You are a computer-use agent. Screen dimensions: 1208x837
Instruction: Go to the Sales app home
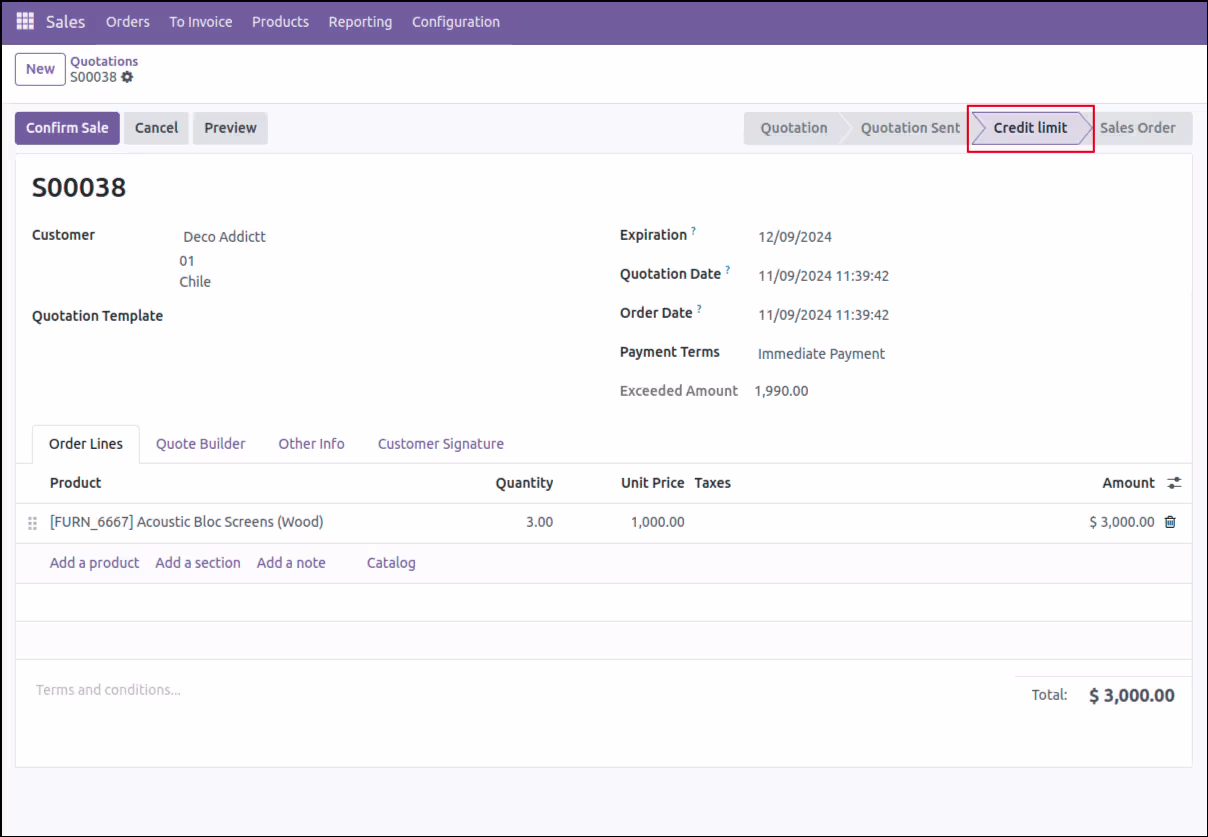[x=66, y=21]
